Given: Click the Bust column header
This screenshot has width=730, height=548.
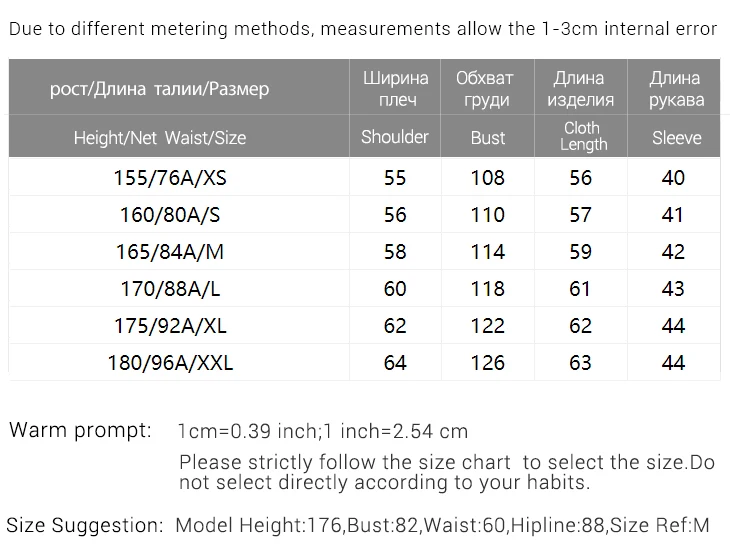Looking at the screenshot, I should [x=488, y=138].
